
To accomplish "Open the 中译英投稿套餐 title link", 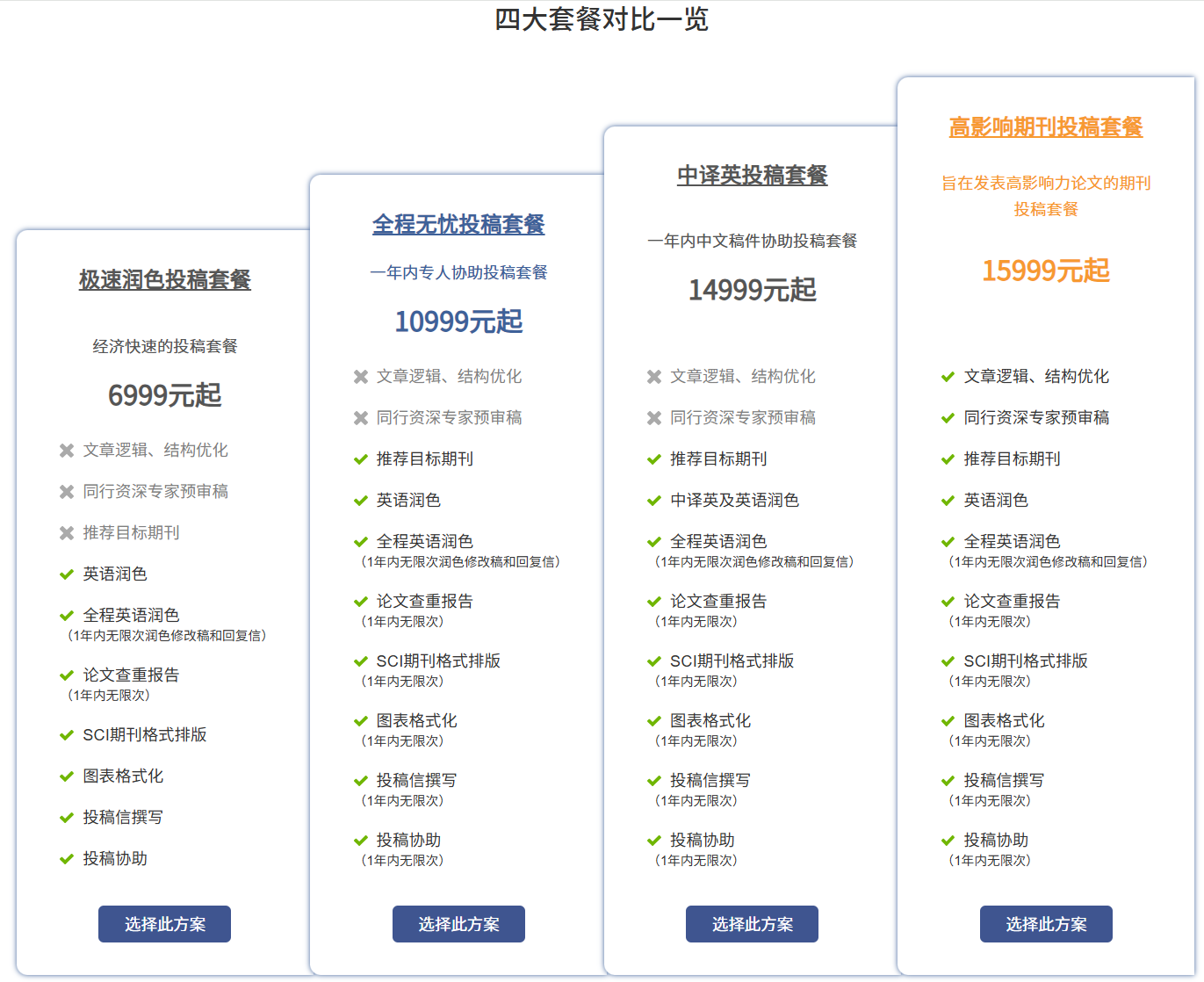I will pyautogui.click(x=752, y=175).
